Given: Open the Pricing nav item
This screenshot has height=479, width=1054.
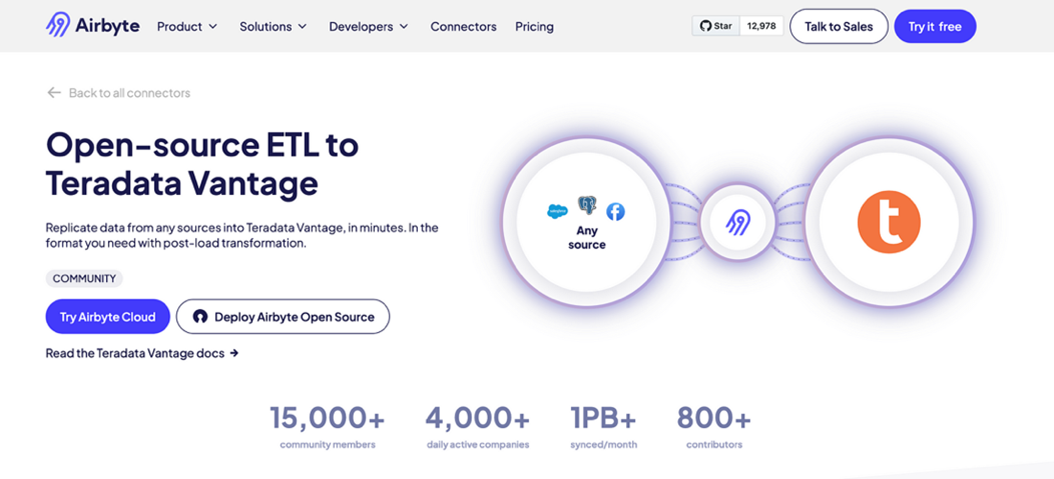Looking at the screenshot, I should 534,27.
